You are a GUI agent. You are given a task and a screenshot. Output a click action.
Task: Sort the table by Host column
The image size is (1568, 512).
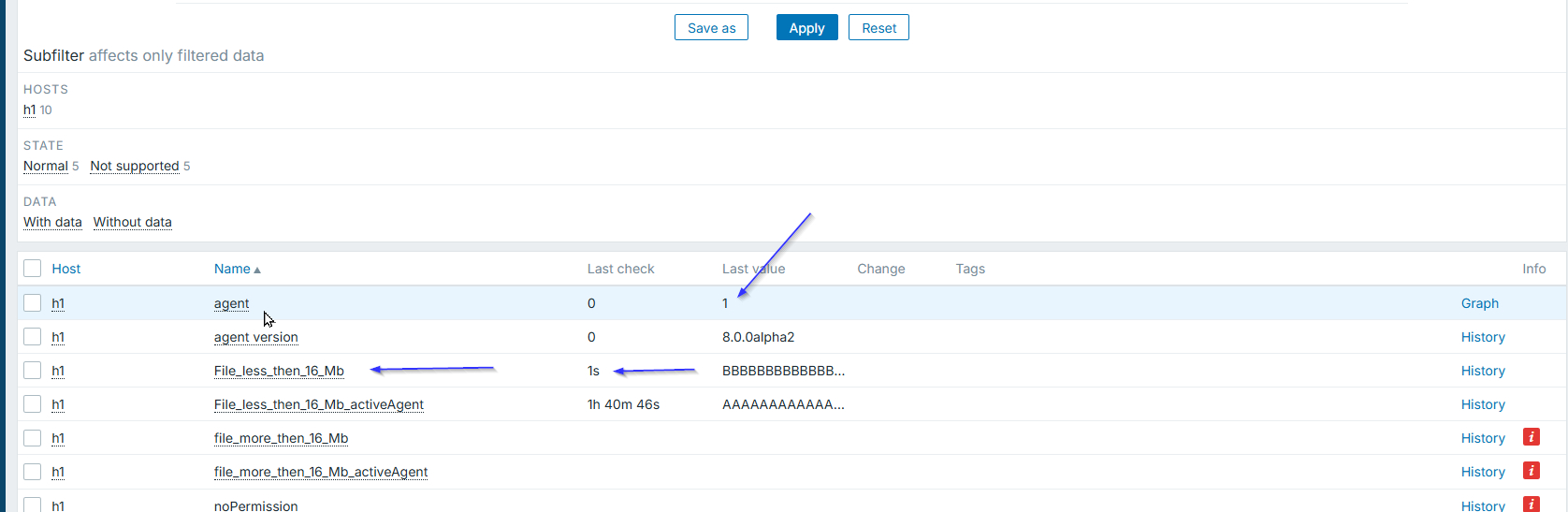point(65,269)
